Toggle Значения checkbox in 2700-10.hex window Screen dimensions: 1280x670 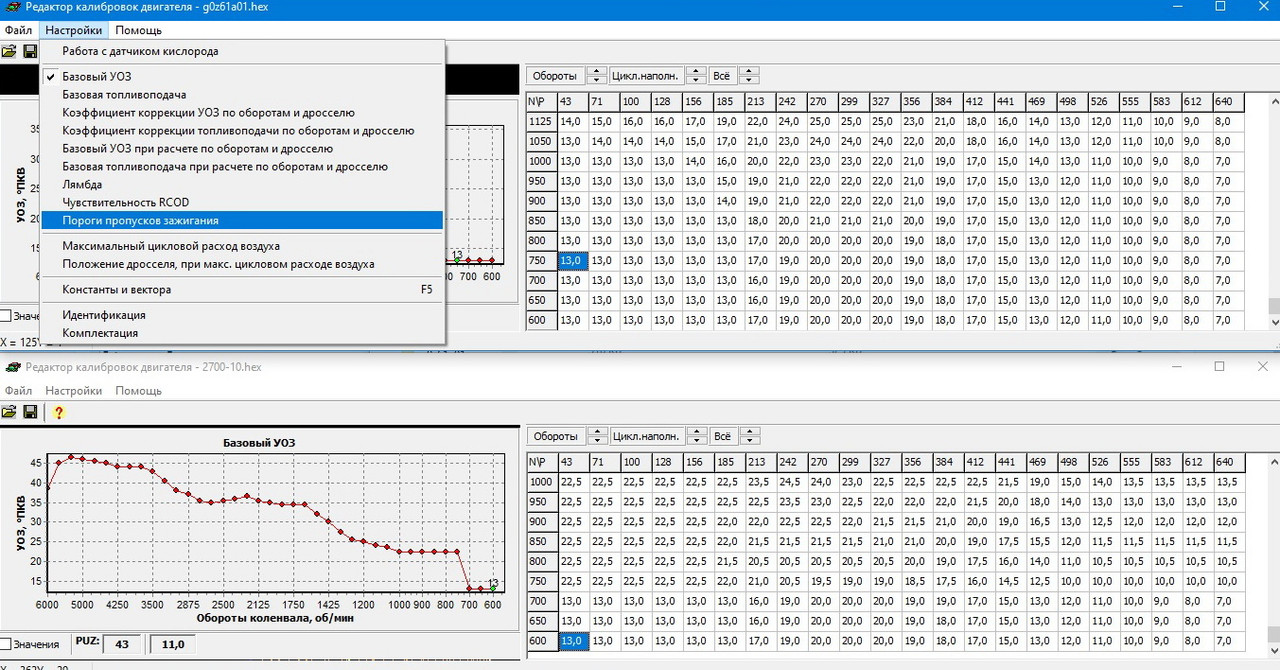coord(6,645)
